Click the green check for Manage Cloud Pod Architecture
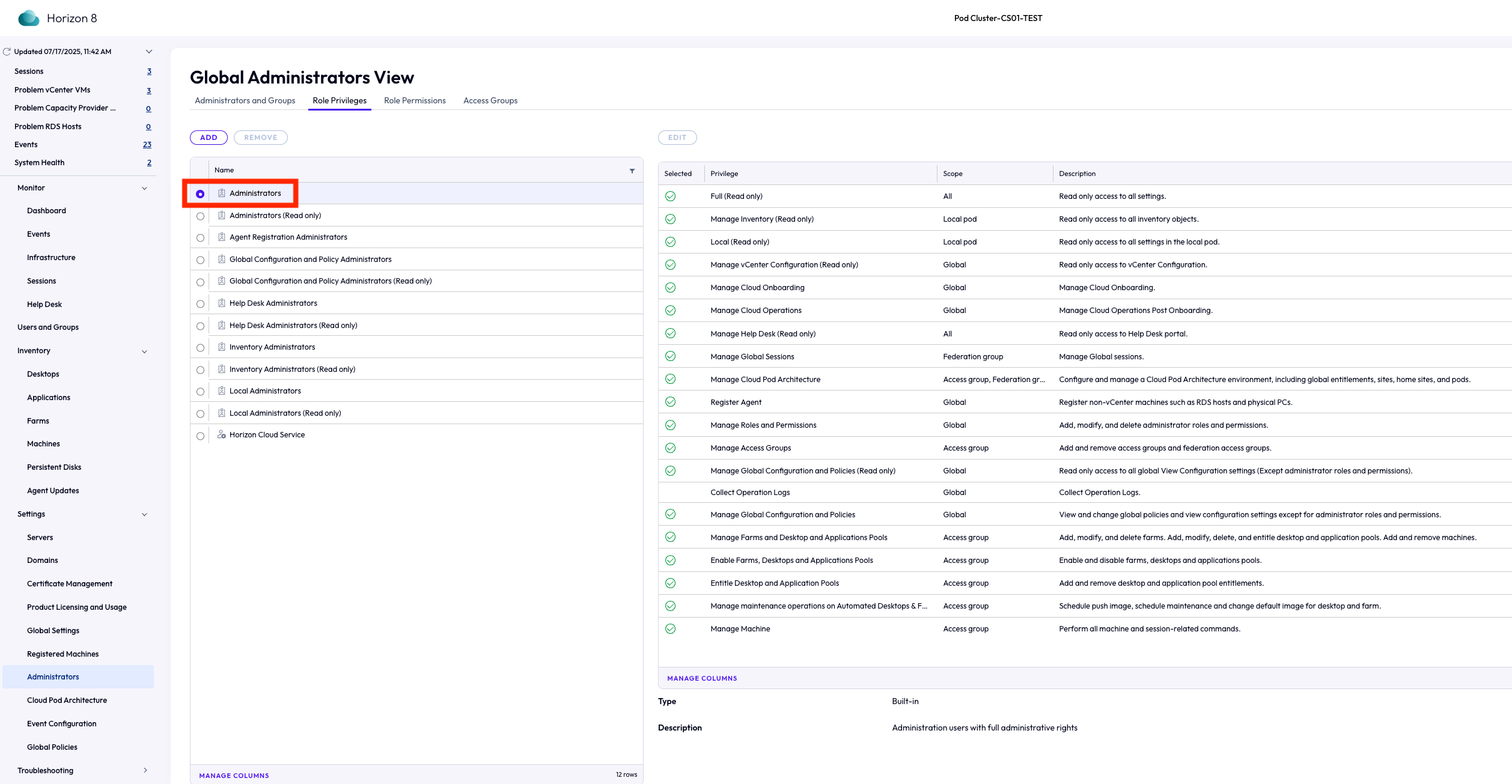The width and height of the screenshot is (1512, 784). point(670,379)
